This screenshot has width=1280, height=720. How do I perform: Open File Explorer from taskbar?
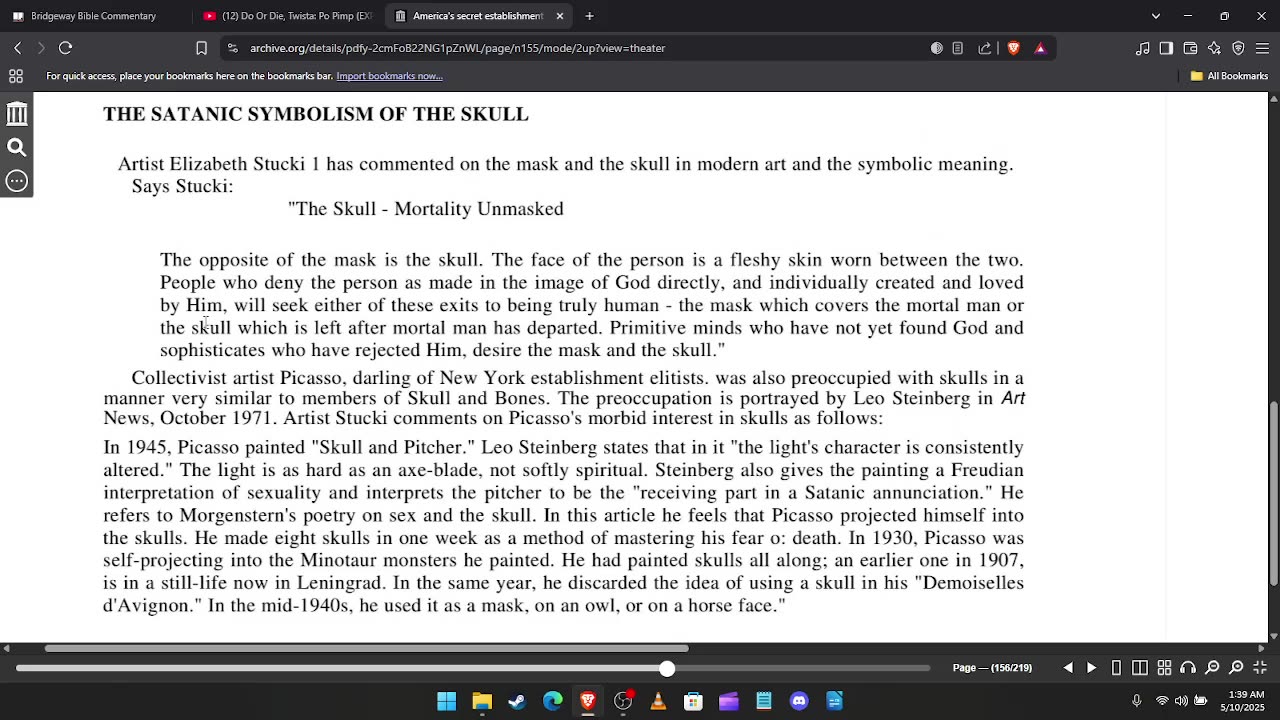(x=482, y=701)
